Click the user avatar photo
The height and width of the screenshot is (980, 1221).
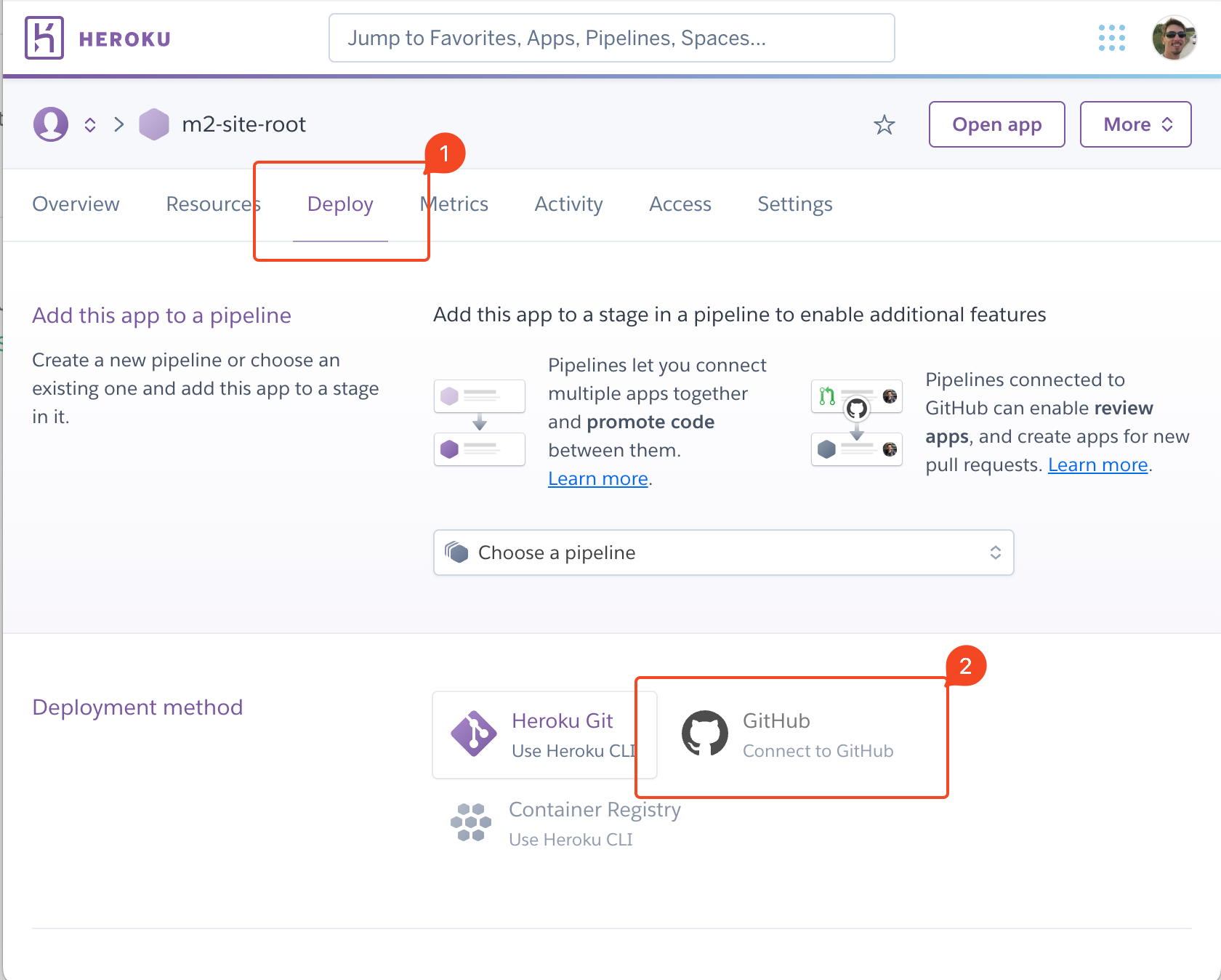pos(1173,38)
